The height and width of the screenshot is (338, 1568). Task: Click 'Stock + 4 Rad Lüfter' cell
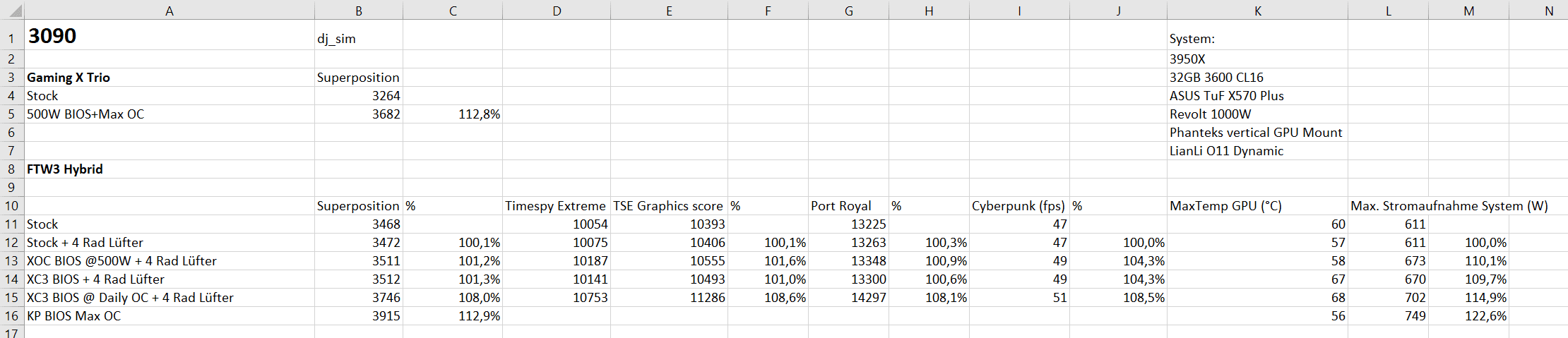click(170, 243)
